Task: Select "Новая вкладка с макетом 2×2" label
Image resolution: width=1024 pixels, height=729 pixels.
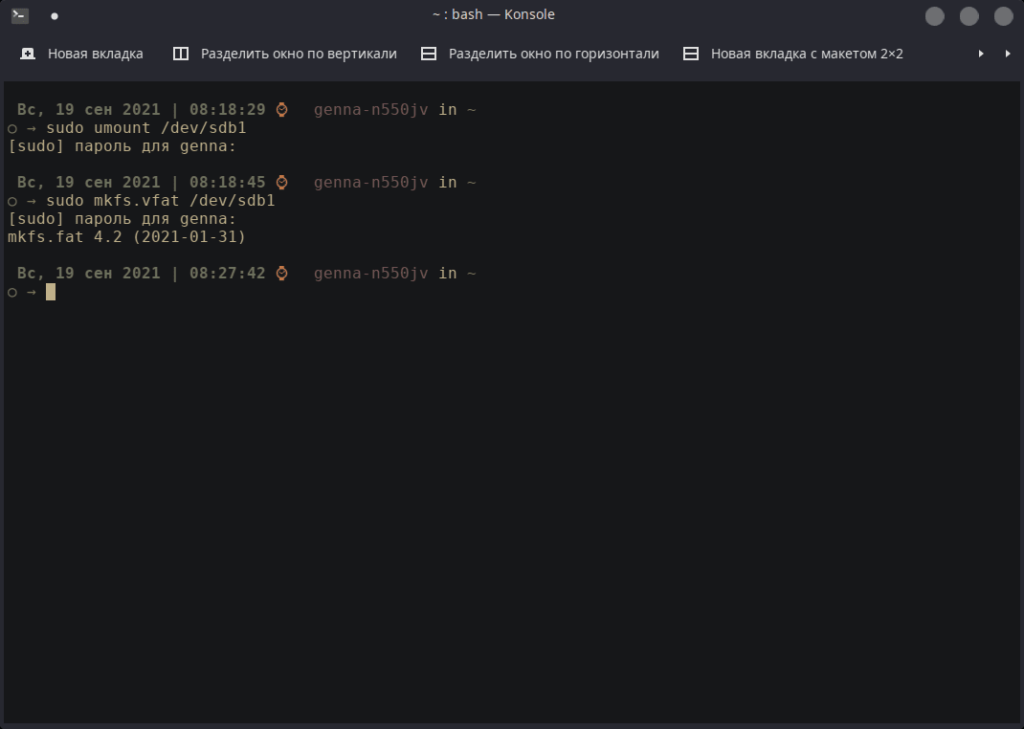Action: [x=807, y=54]
